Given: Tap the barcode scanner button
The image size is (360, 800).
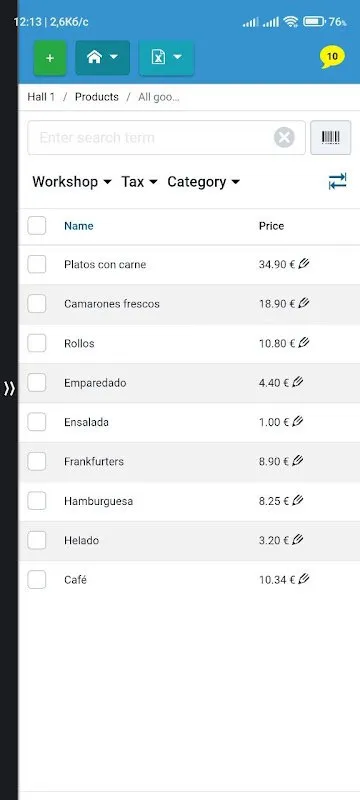Looking at the screenshot, I should pyautogui.click(x=330, y=137).
